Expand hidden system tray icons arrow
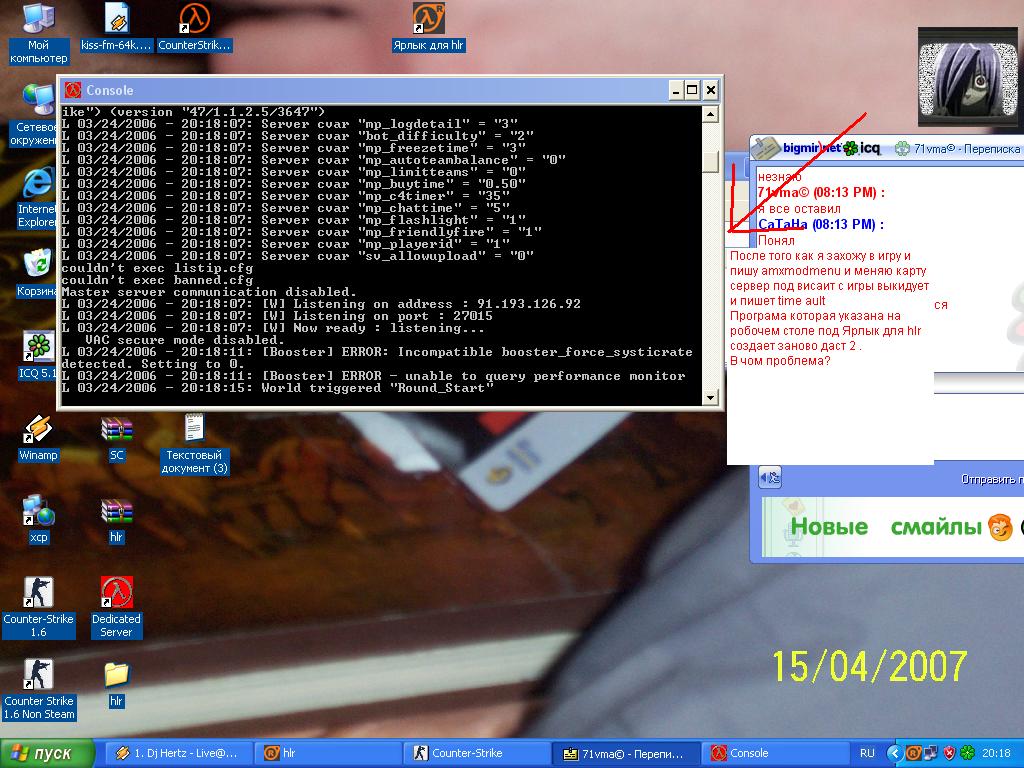This screenshot has width=1024, height=768. pyautogui.click(x=894, y=753)
